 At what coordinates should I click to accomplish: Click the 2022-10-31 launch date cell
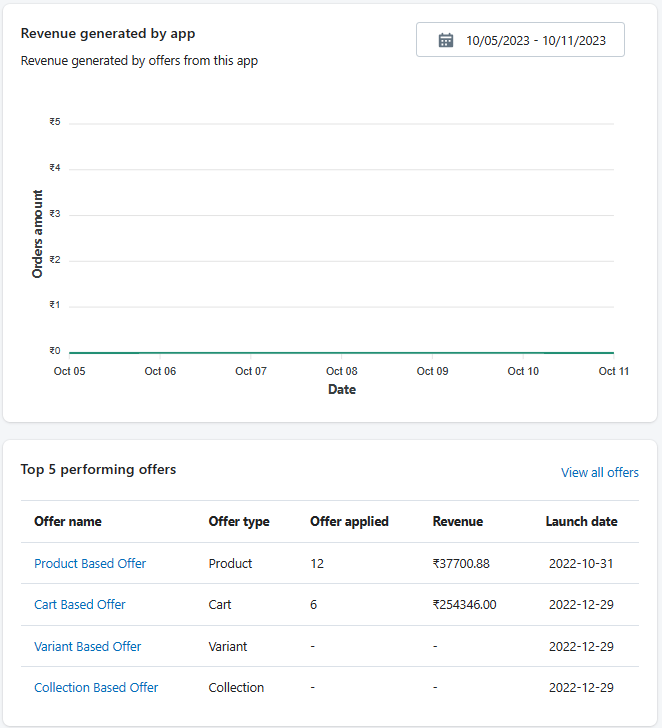coord(581,564)
